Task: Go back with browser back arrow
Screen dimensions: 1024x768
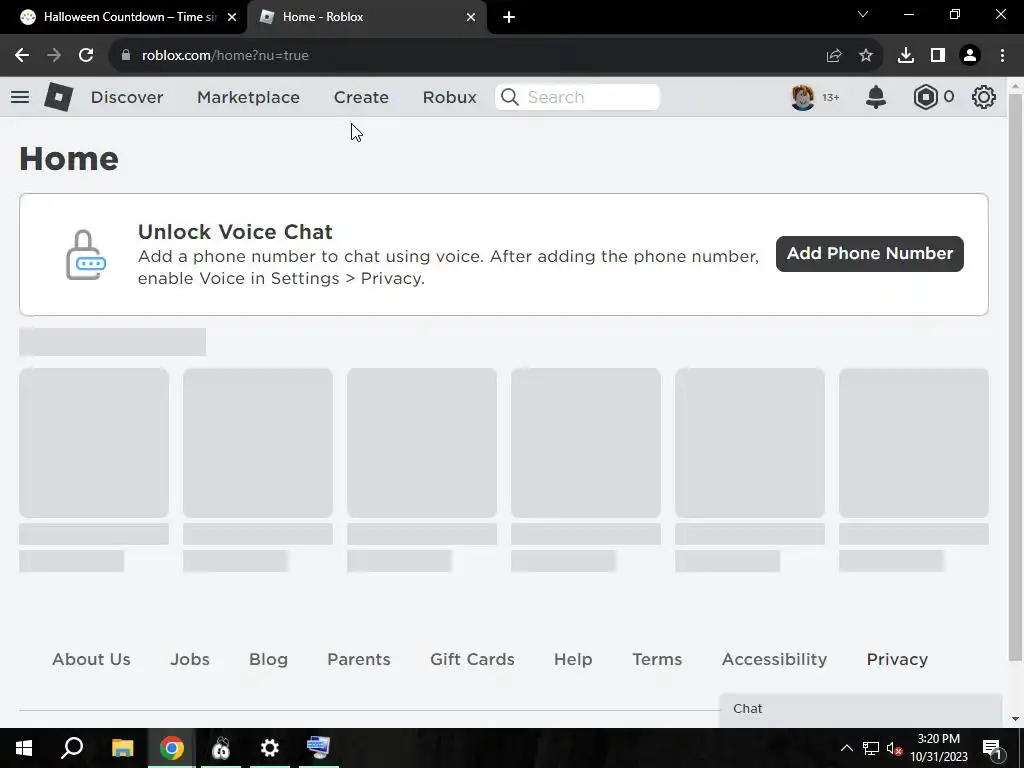Action: coord(22,56)
